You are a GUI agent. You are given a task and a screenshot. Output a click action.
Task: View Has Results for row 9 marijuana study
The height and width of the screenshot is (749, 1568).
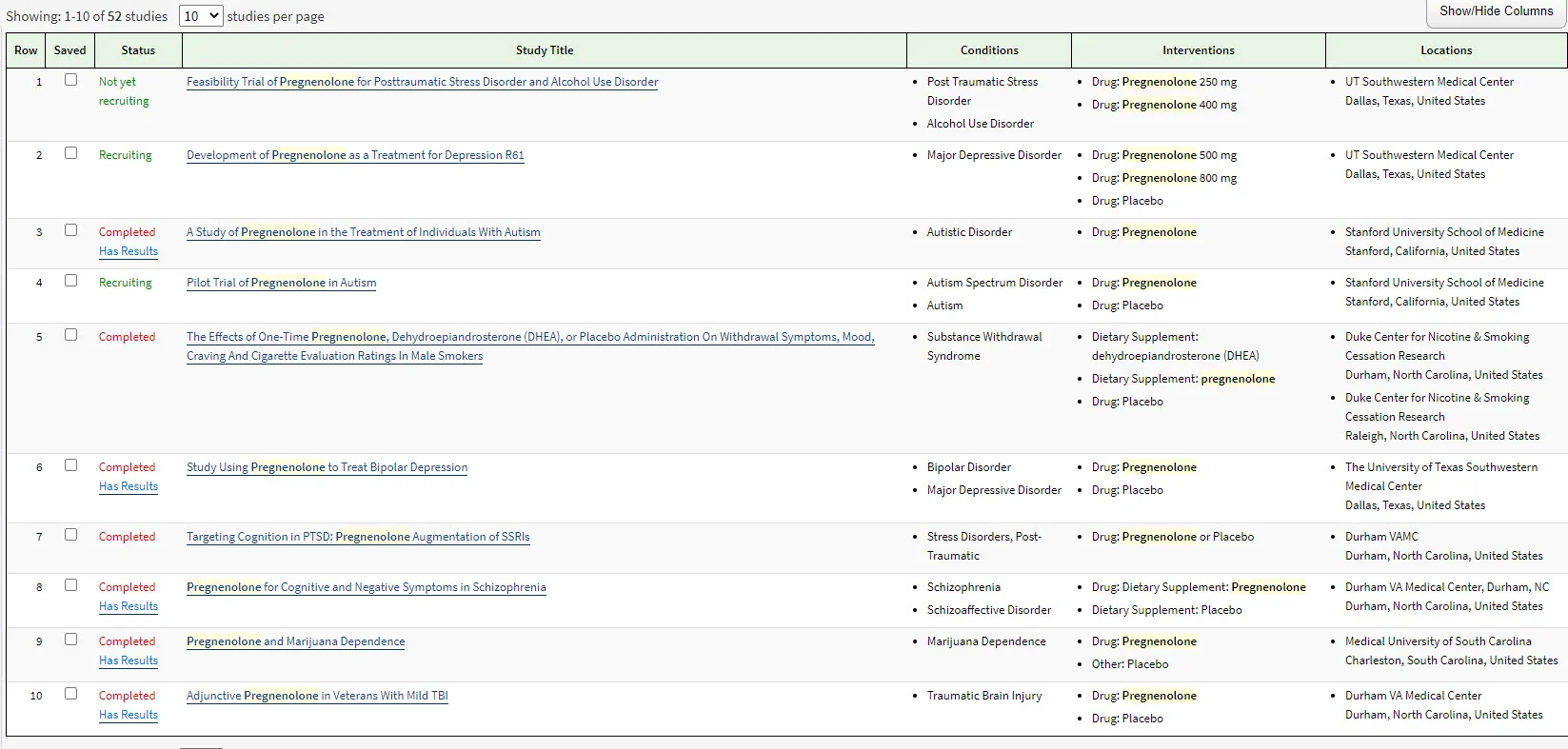coord(129,660)
